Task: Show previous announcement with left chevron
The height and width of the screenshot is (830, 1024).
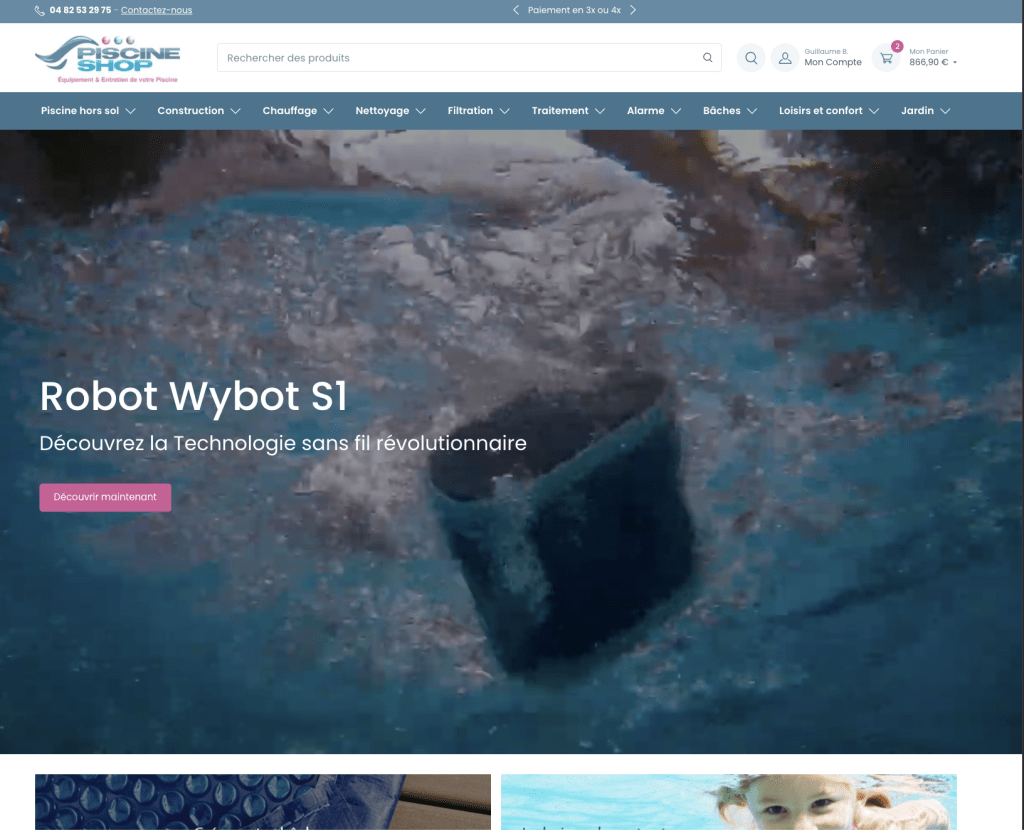Action: 516,10
